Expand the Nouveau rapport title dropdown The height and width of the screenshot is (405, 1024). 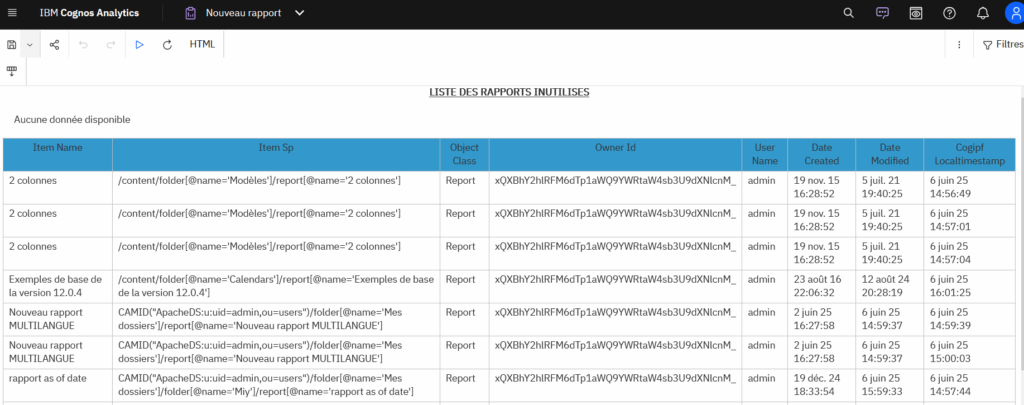pos(299,13)
